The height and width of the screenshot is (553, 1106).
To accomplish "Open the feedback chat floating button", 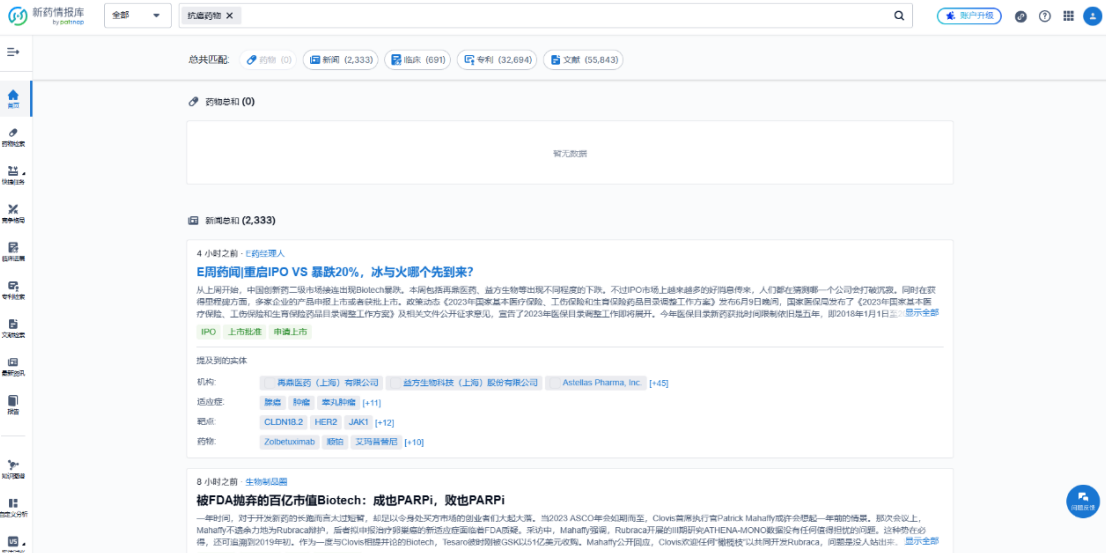I will (x=1082, y=500).
